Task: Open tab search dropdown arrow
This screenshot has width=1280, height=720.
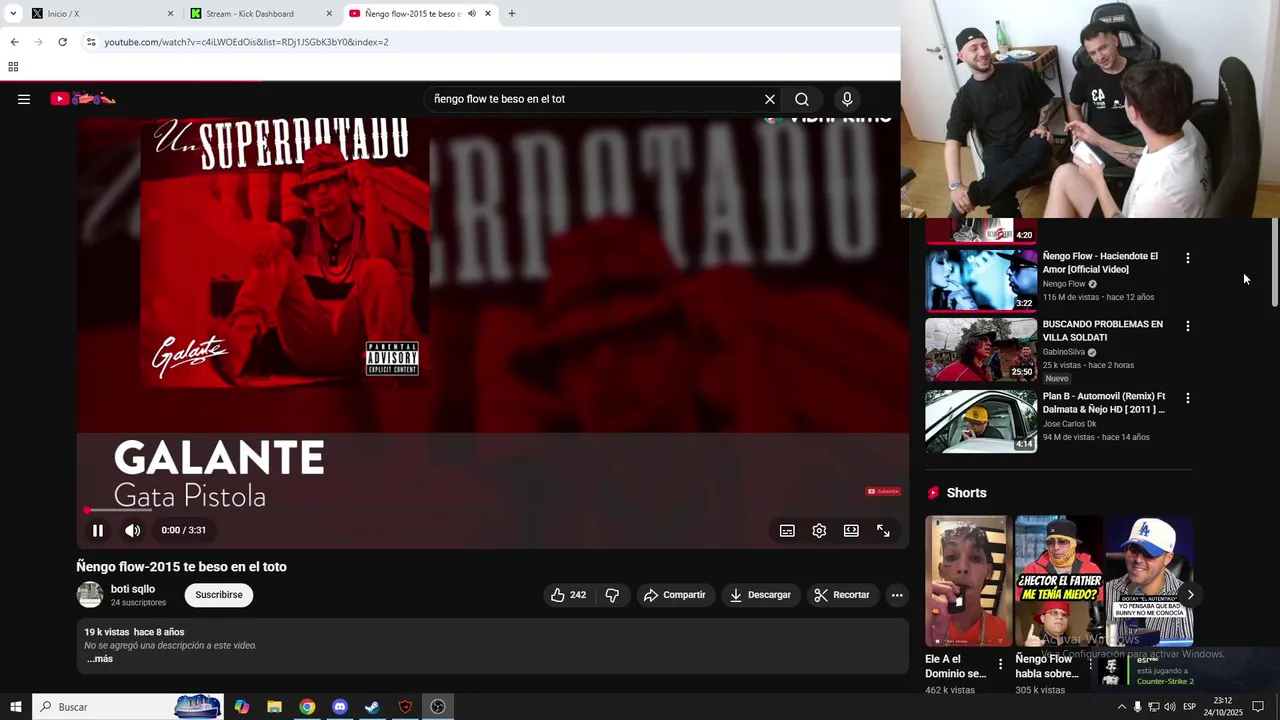Action: 13,14
